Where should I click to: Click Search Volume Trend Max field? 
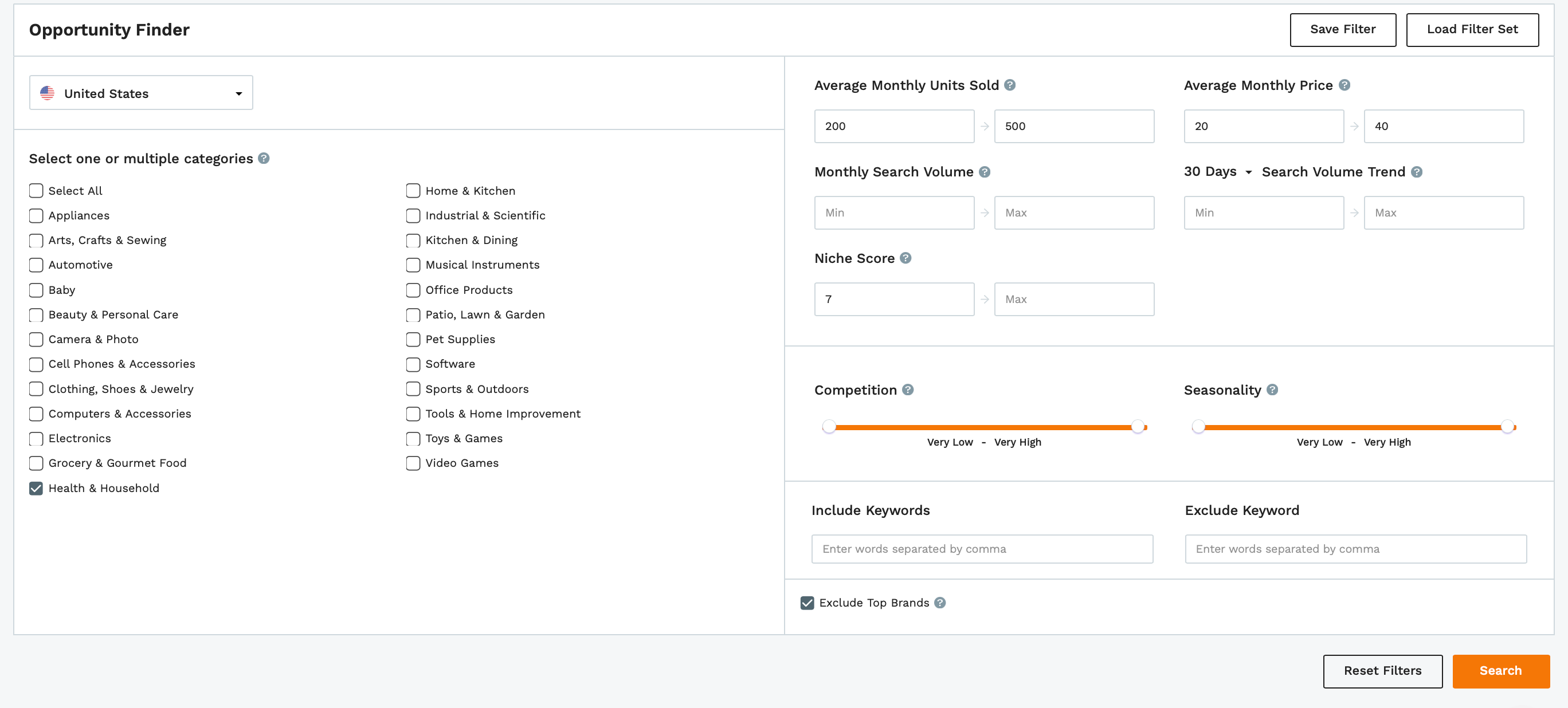tap(1444, 213)
